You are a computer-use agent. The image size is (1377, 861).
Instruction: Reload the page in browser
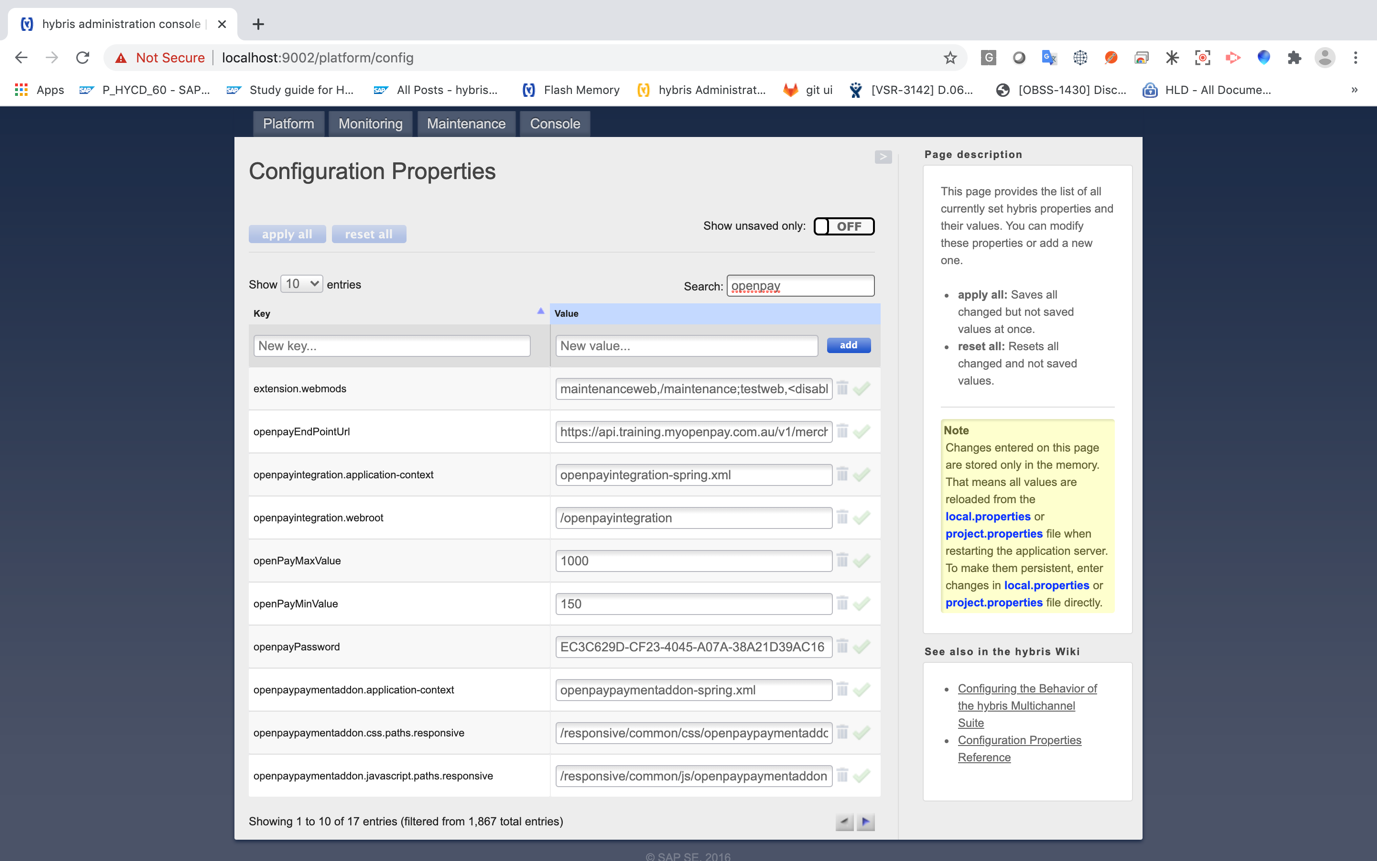[83, 58]
